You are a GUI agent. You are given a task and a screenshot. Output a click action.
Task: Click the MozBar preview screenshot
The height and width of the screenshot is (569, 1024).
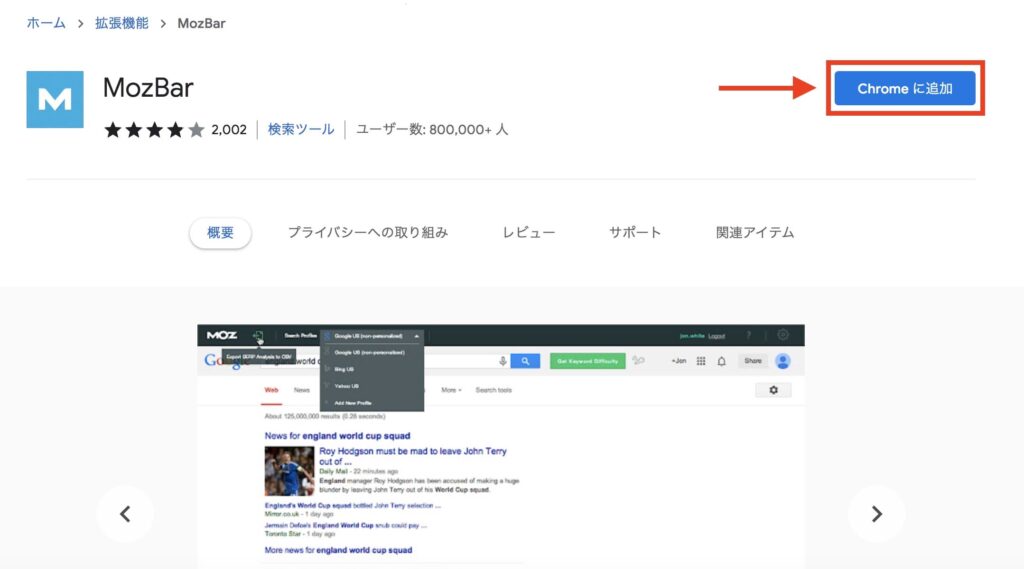coord(501,446)
